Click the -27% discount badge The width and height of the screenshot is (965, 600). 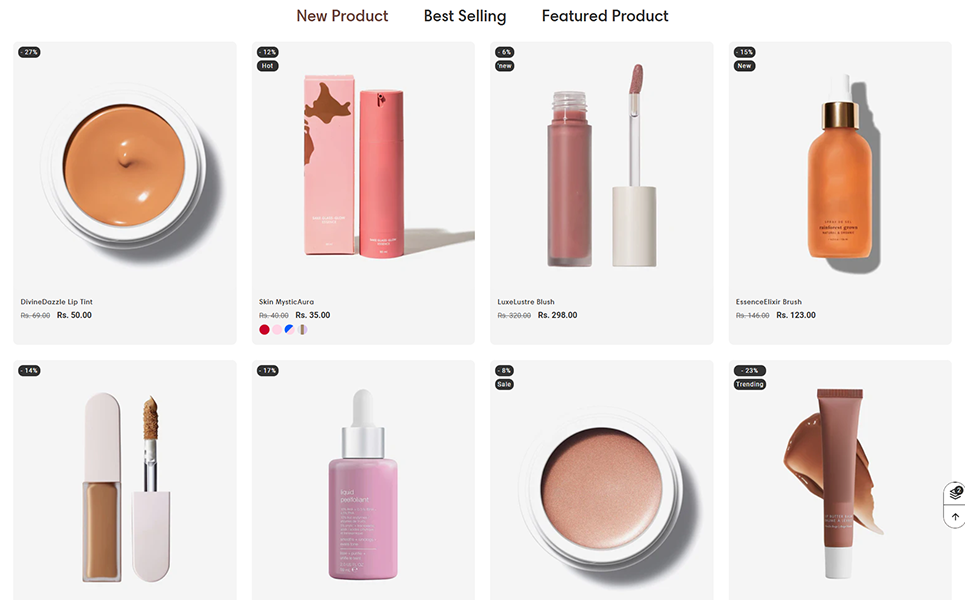coord(29,52)
